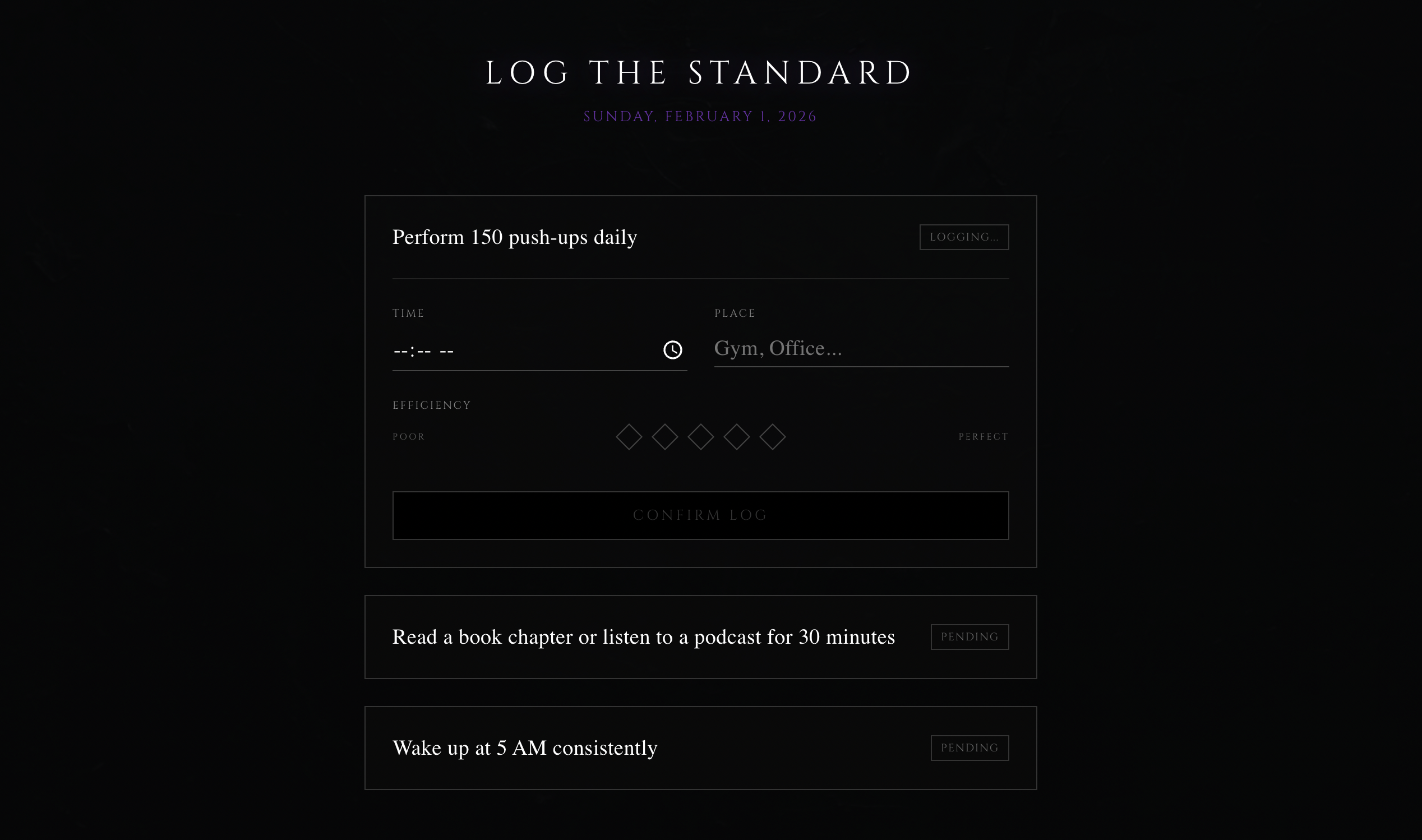
Task: Click the 'Sunday, February 1, 2026' date text
Action: pos(700,117)
